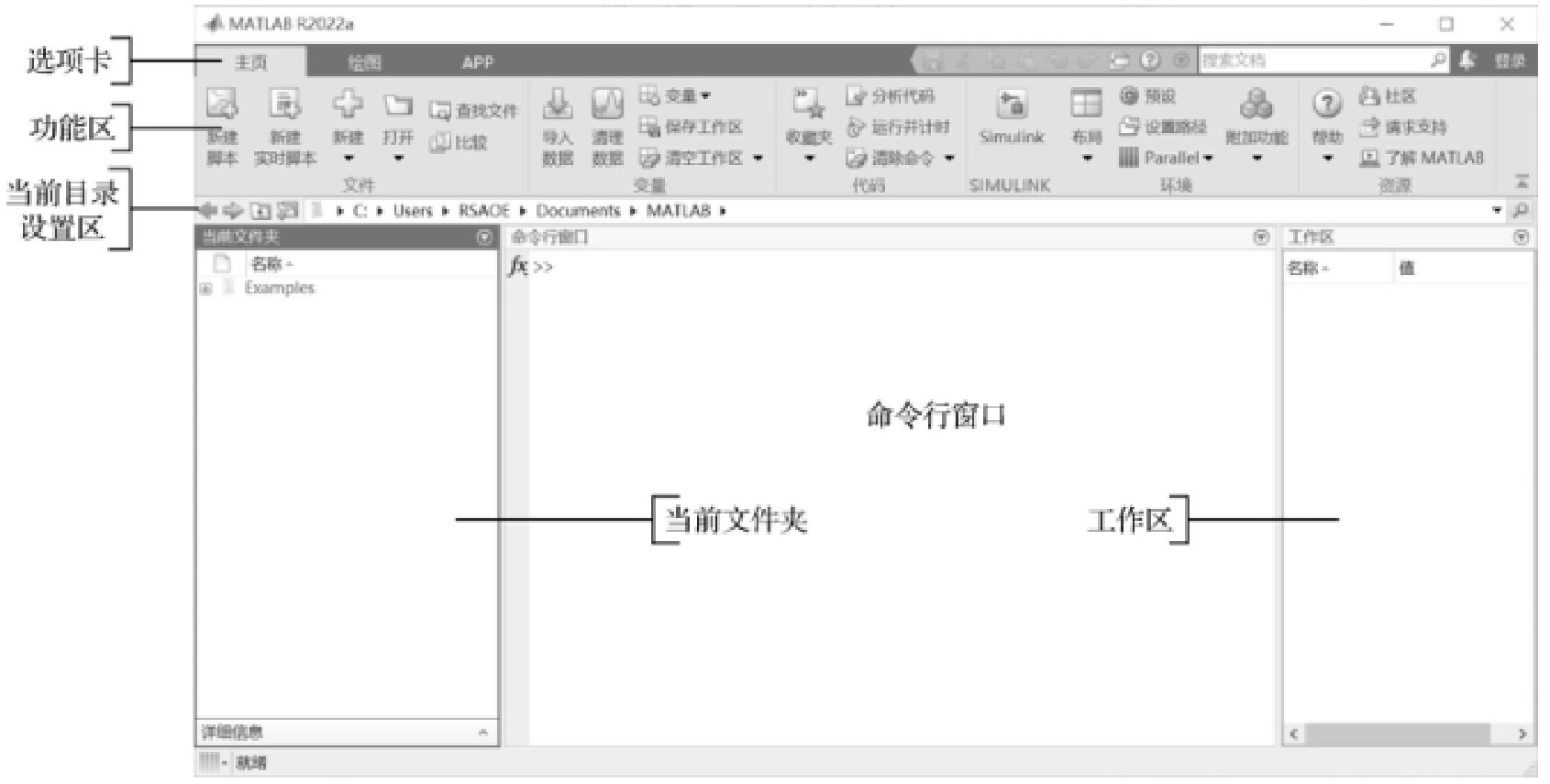
Task: Click the Users path segment
Action: (x=412, y=210)
